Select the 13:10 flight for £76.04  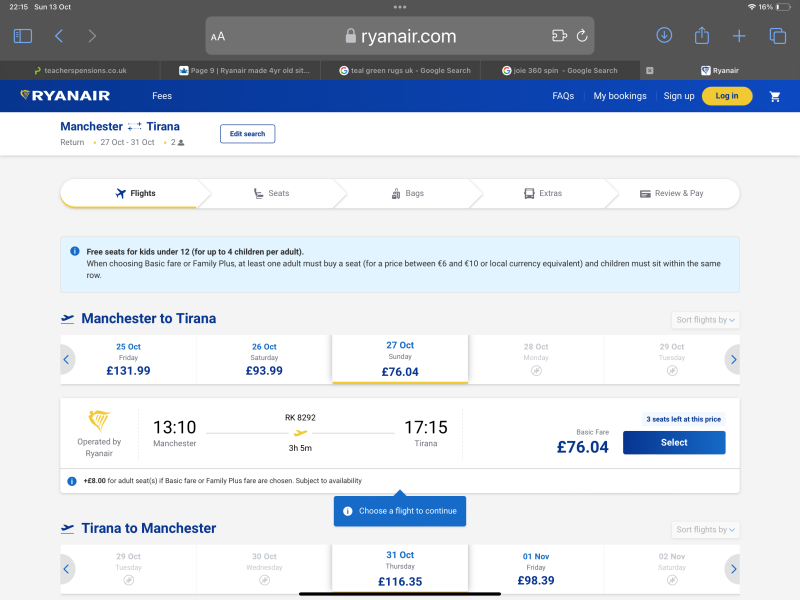click(673, 442)
